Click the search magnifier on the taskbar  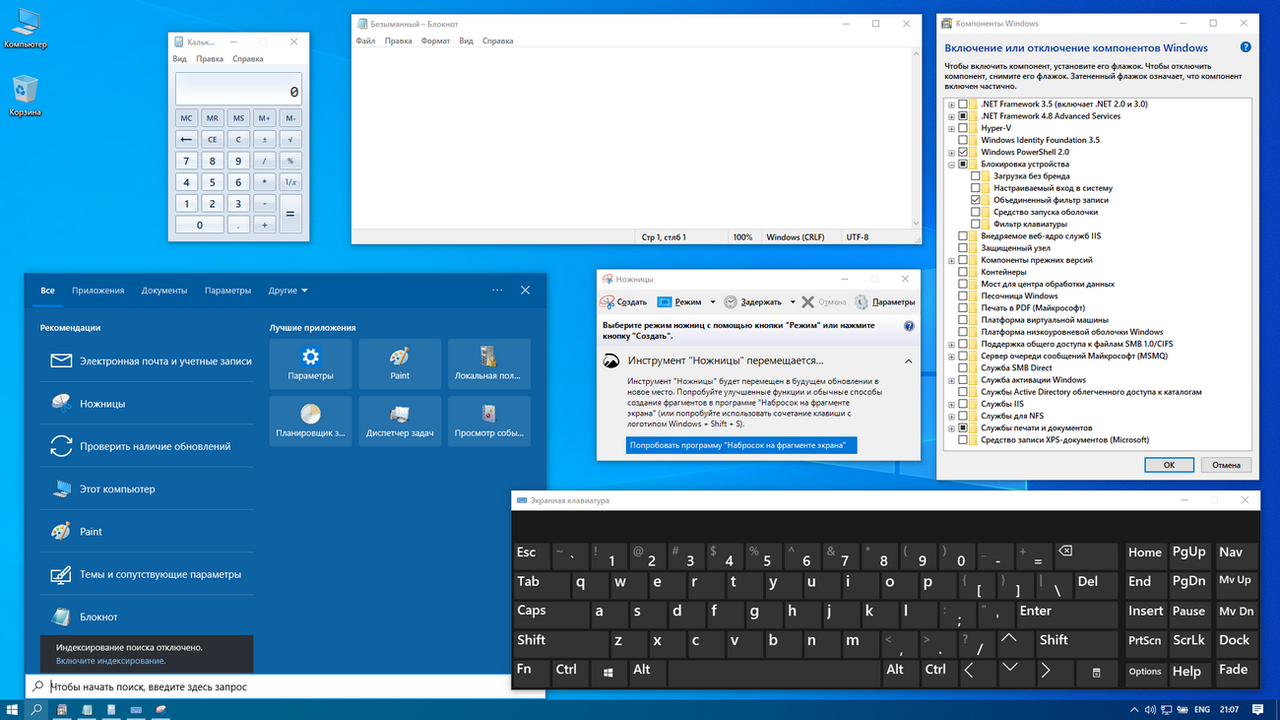[37, 709]
